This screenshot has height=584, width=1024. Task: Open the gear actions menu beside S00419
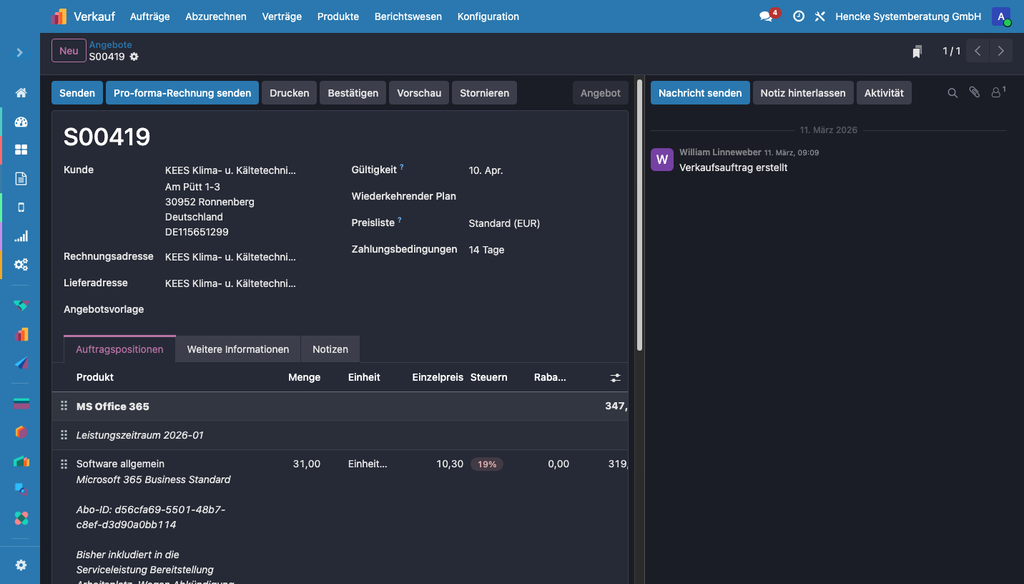coord(134,57)
